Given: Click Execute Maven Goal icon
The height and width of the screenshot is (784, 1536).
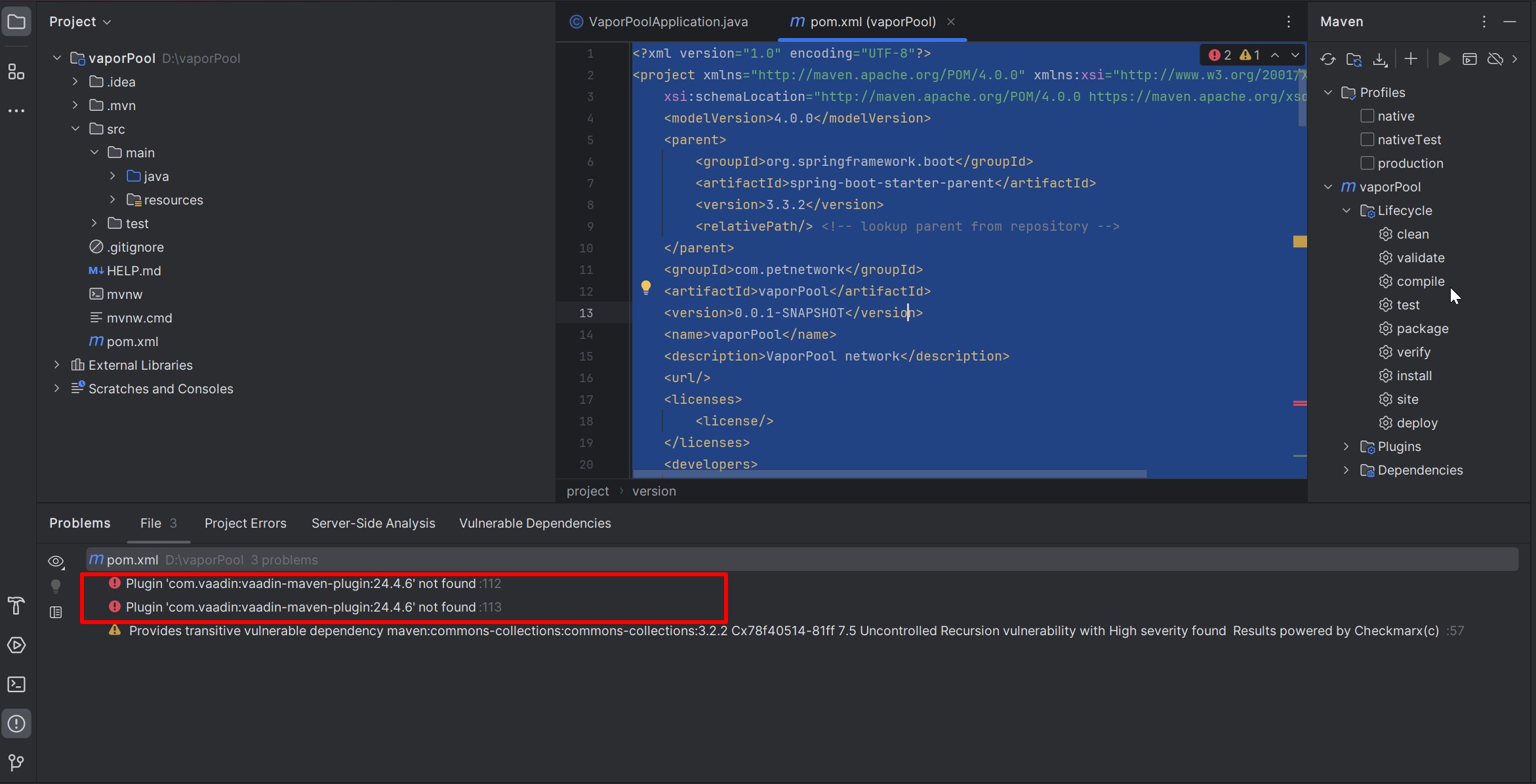Looking at the screenshot, I should point(1470,60).
